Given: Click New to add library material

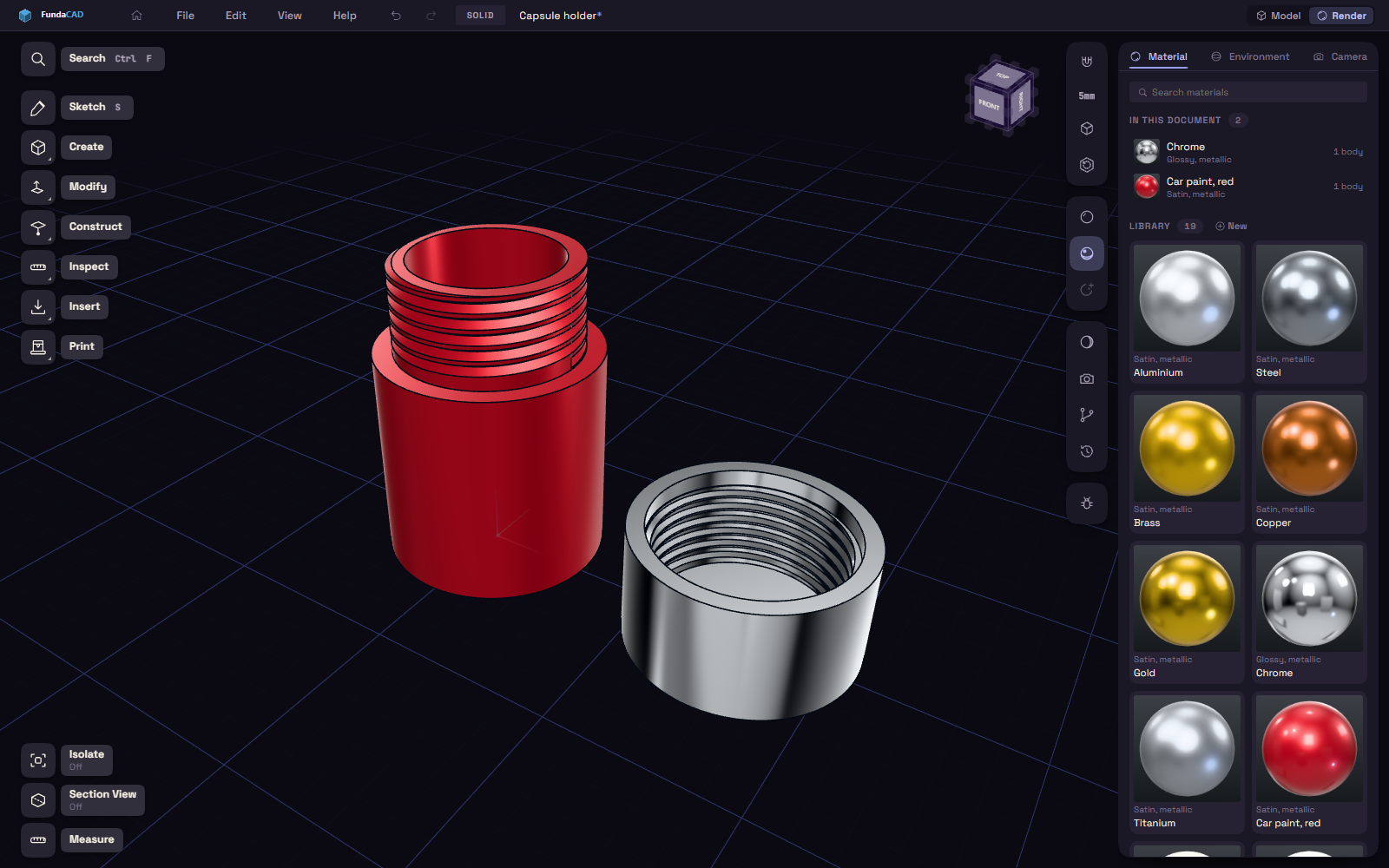Looking at the screenshot, I should coord(1231,227).
